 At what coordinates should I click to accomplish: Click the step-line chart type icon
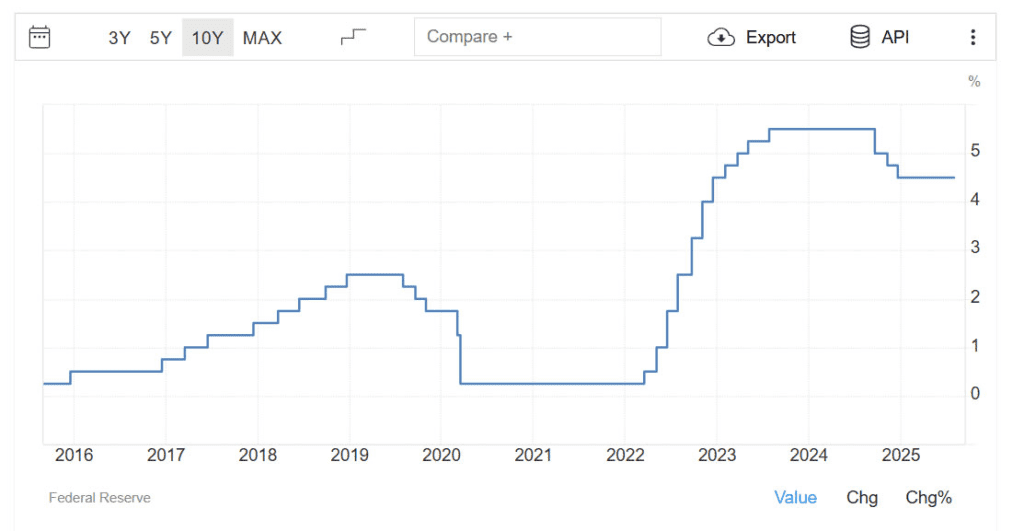point(353,37)
